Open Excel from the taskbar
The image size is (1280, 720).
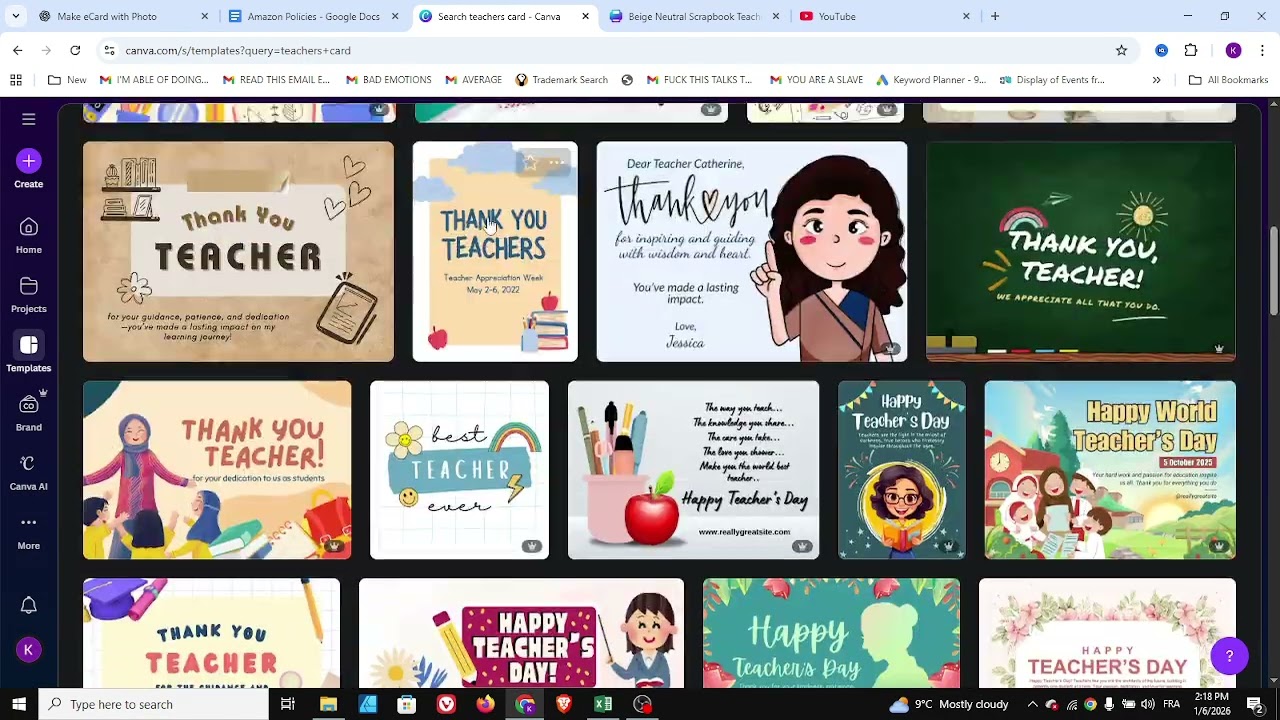coord(603,704)
